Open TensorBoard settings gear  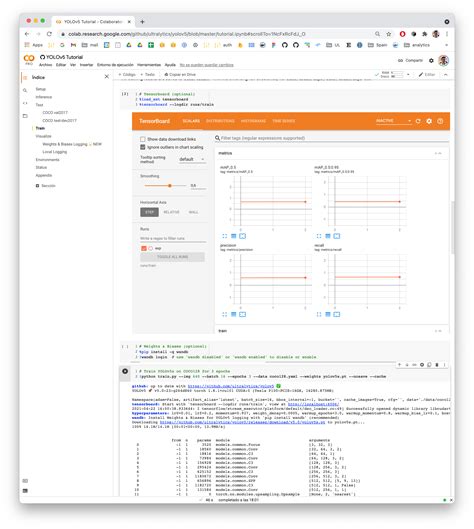(x=429, y=121)
